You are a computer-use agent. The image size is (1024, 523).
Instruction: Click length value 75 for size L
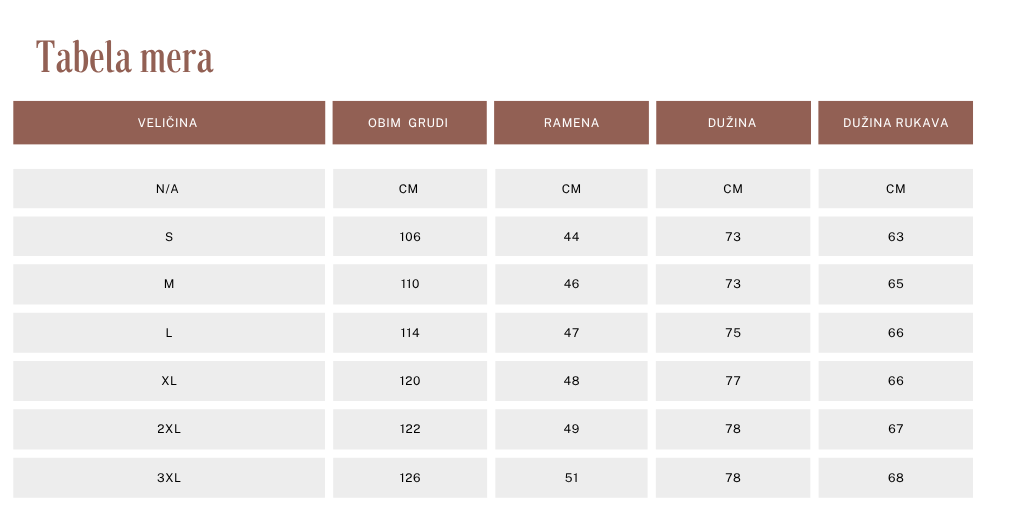coord(733,333)
